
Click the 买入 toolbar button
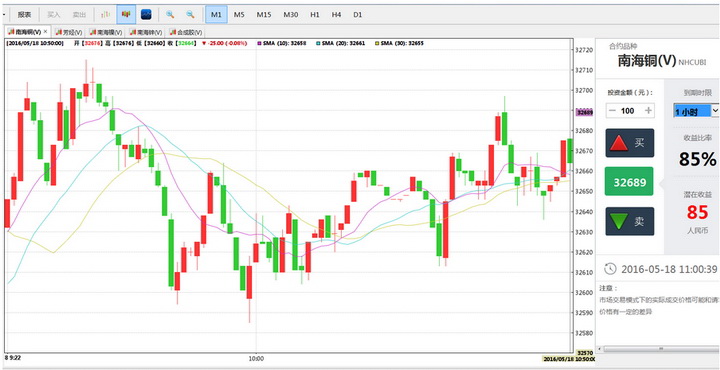point(54,15)
